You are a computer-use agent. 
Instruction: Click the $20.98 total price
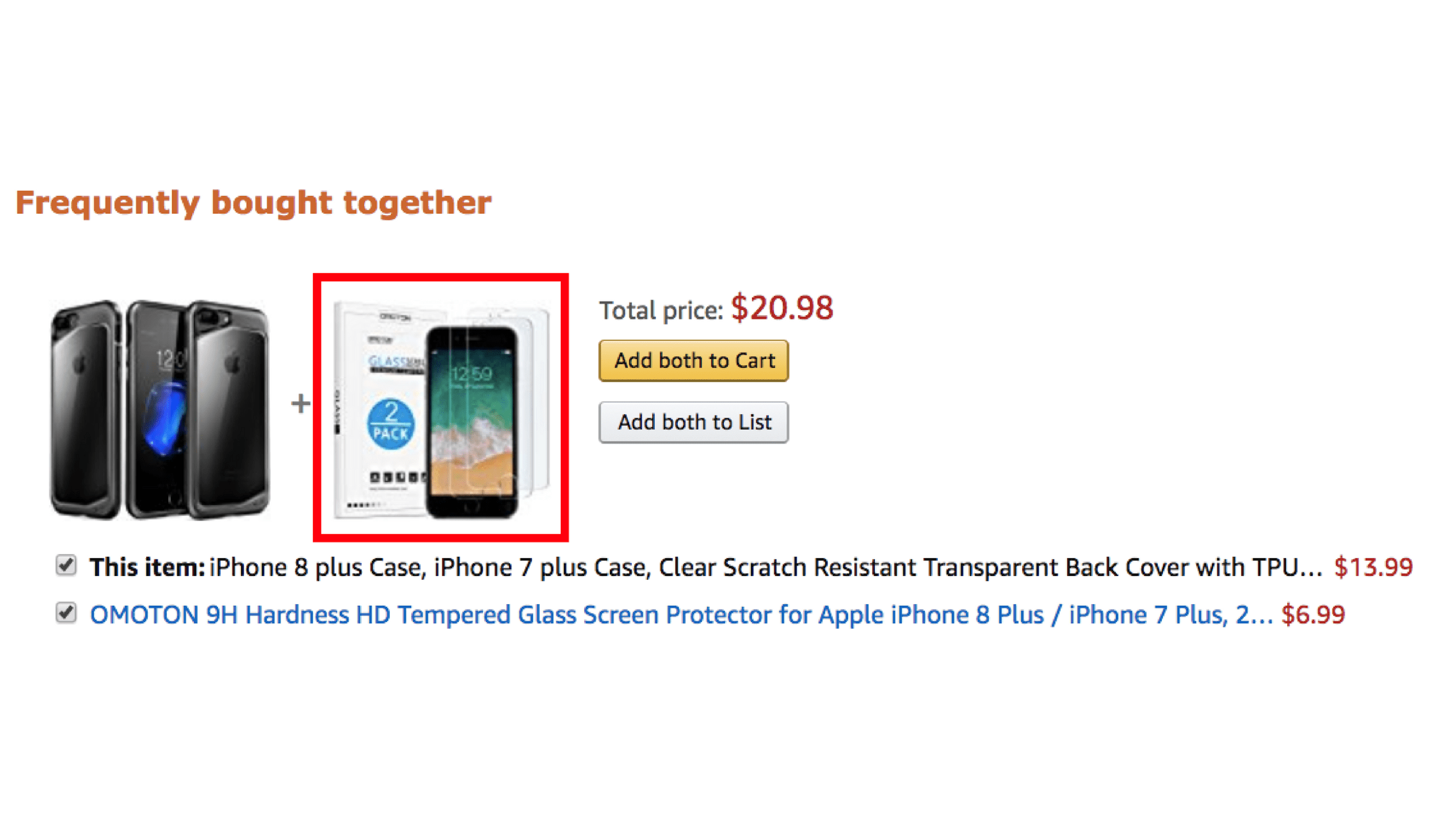point(782,308)
